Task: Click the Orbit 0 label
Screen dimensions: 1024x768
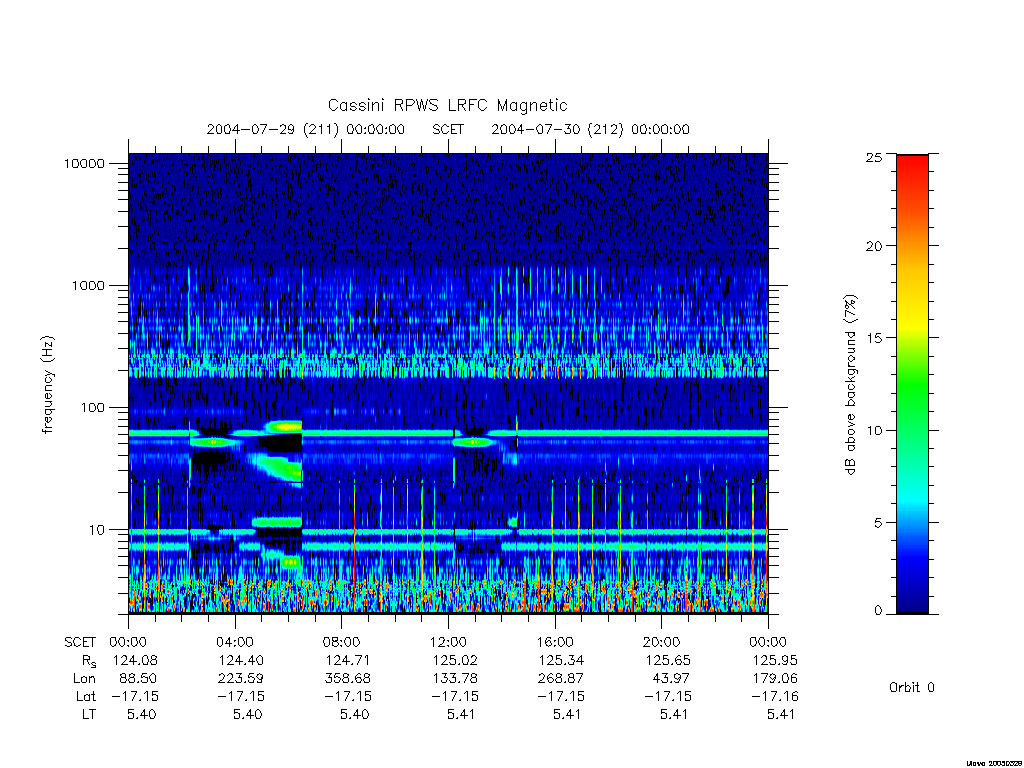Action: point(912,688)
